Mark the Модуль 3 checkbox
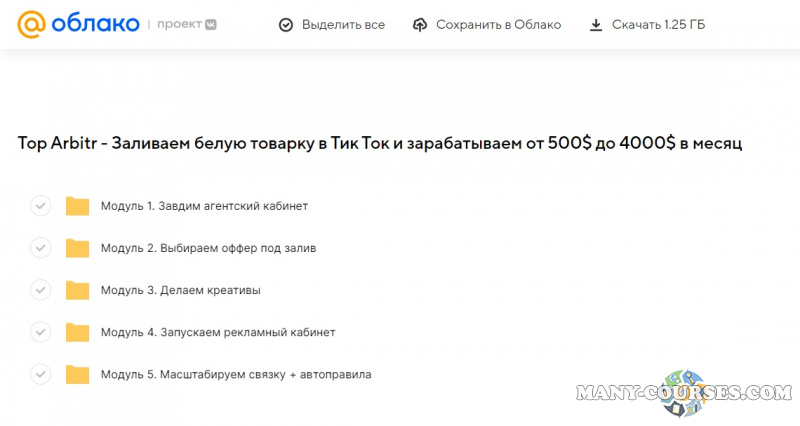800x426 pixels. coord(40,290)
